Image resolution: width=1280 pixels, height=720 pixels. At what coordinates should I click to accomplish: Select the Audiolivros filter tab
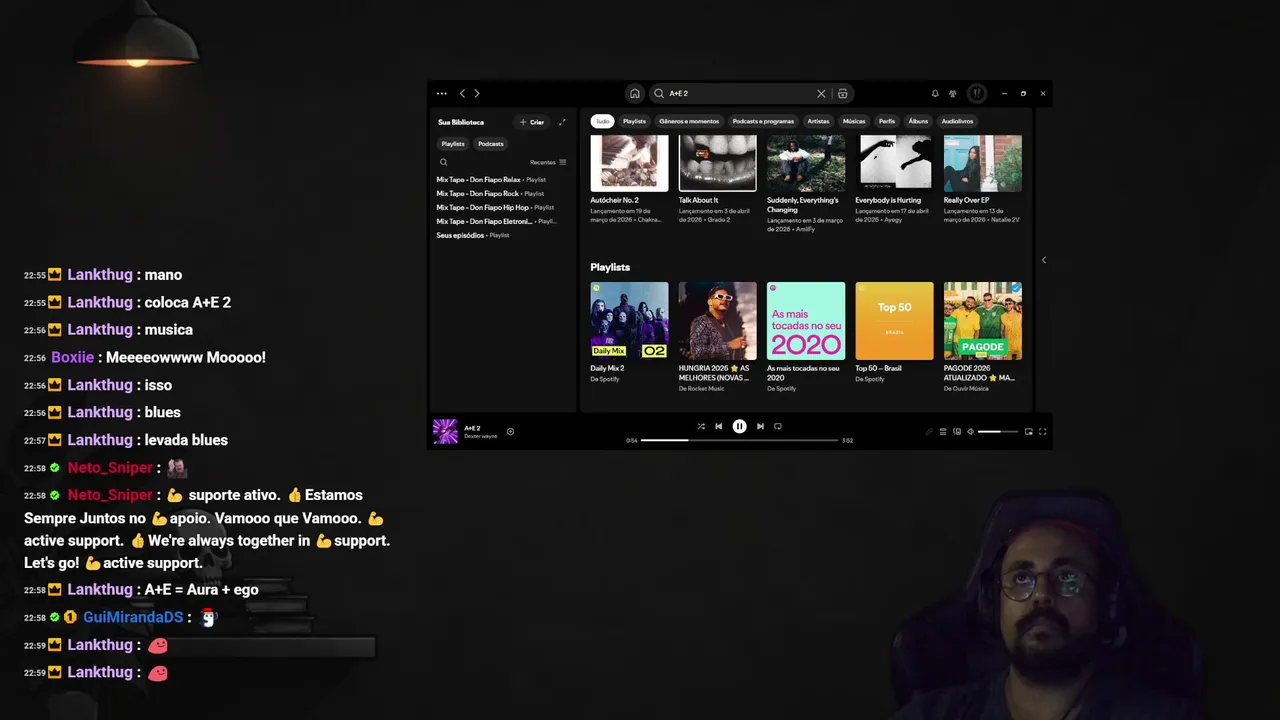click(957, 121)
